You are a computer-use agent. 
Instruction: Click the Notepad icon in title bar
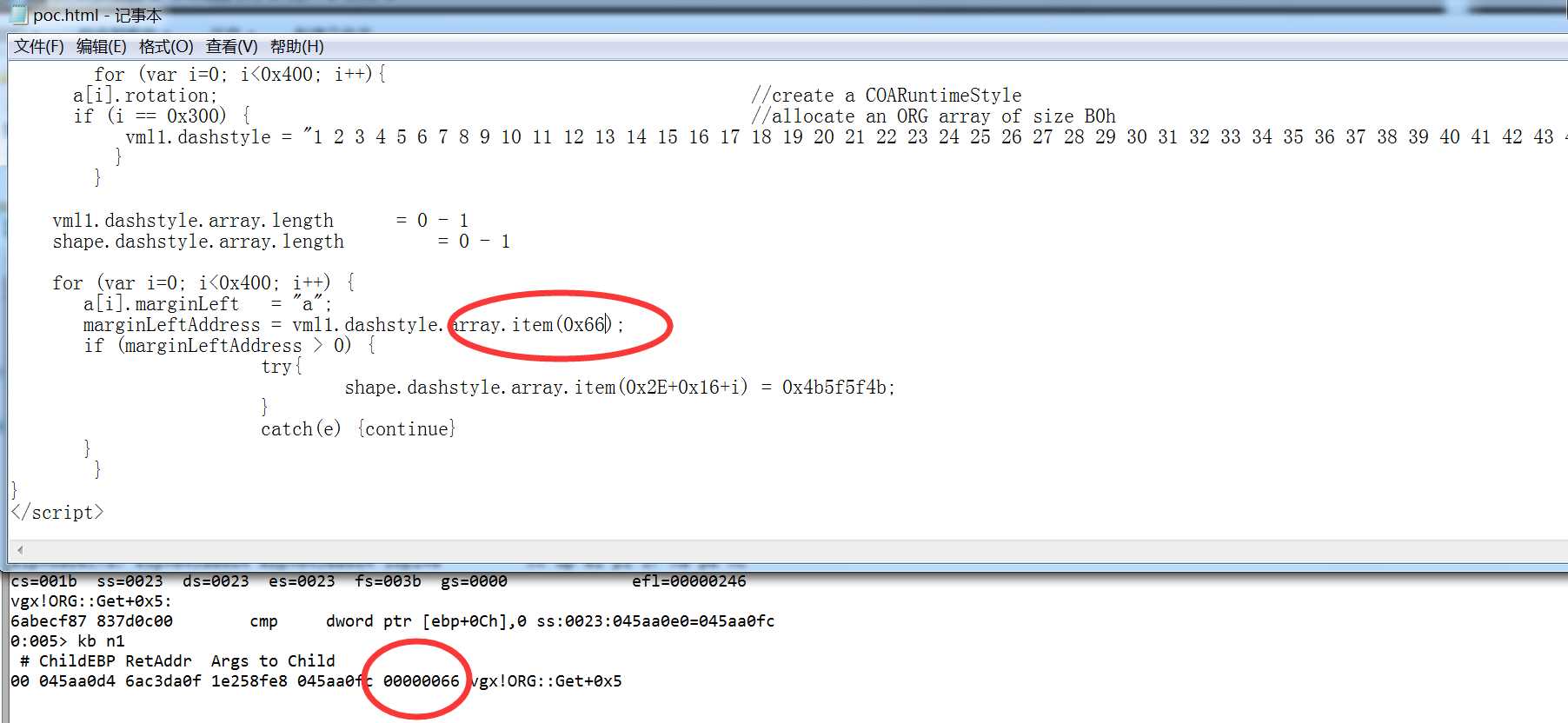(18, 15)
